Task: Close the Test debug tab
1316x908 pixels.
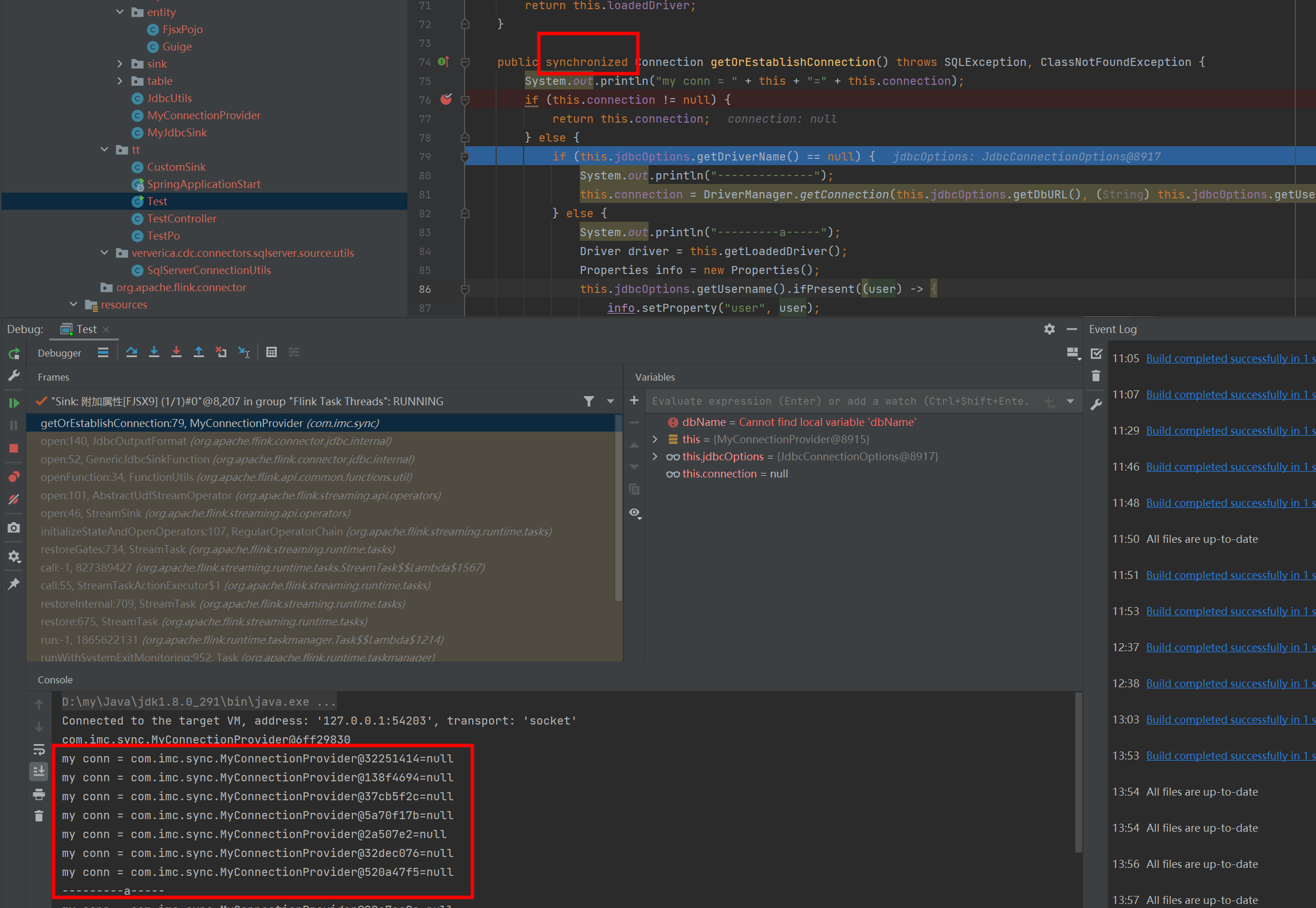Action: (106, 329)
